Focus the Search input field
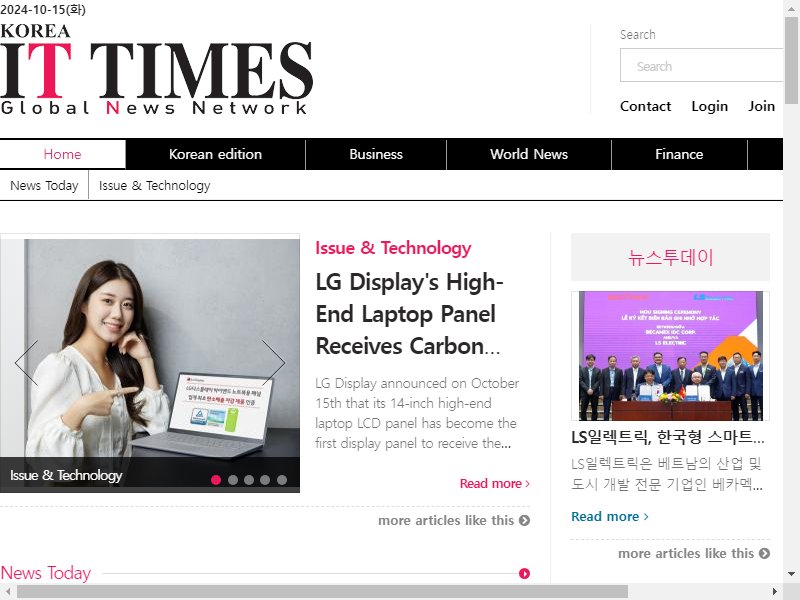800x600 pixels. [702, 65]
